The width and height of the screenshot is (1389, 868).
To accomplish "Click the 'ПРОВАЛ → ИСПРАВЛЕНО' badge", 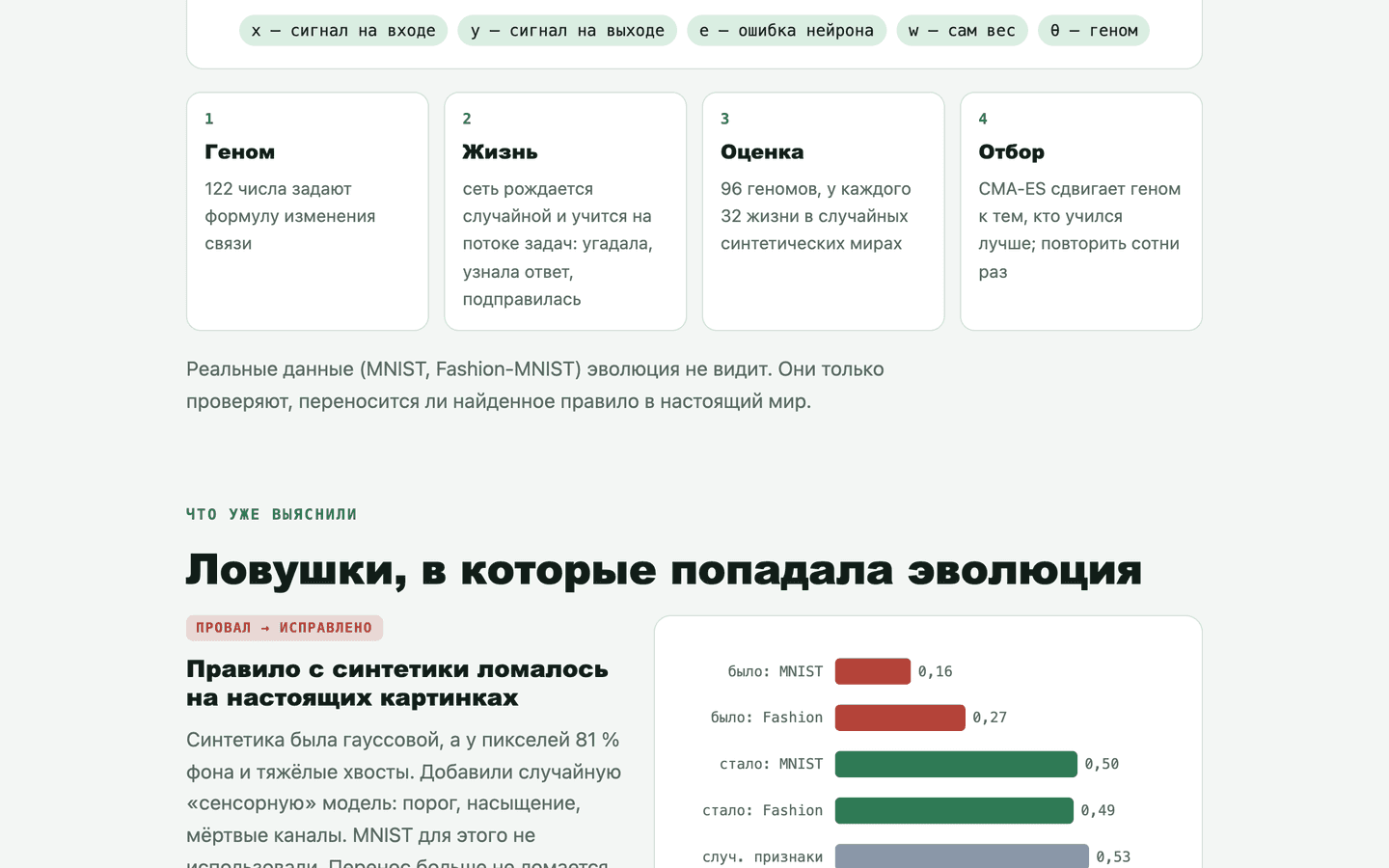I will point(285,628).
